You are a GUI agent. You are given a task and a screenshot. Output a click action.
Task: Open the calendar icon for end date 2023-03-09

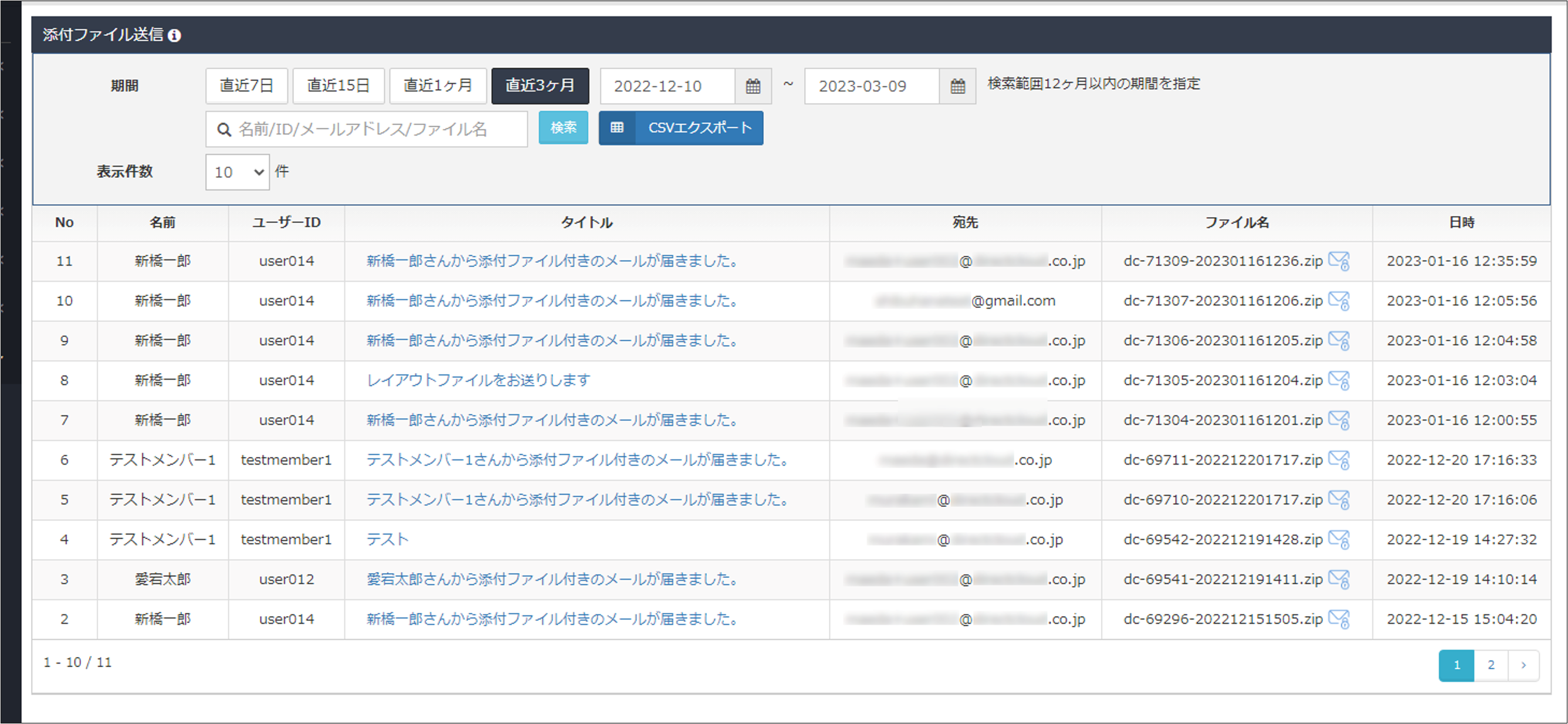coord(957,86)
